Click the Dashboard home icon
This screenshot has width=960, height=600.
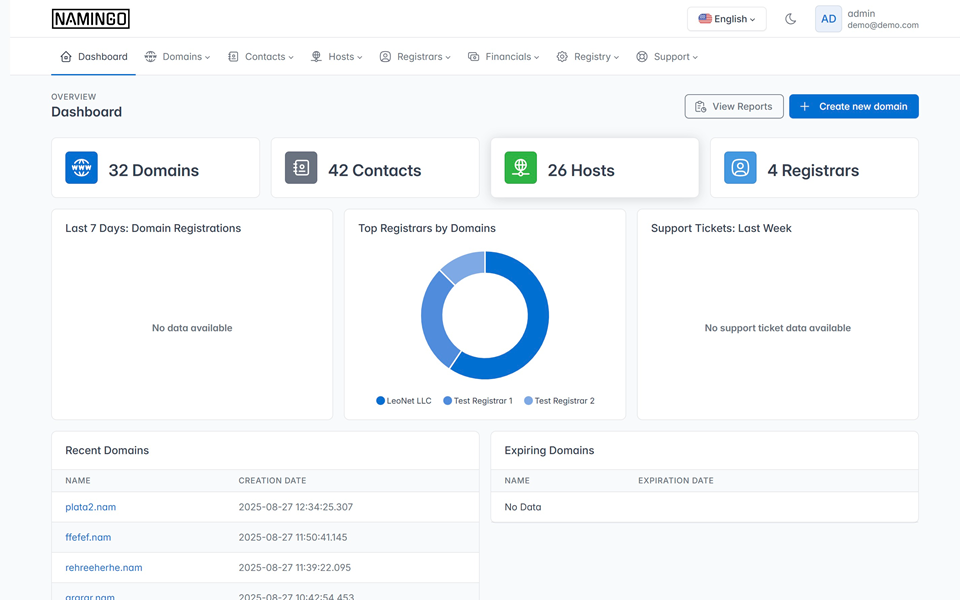(x=66, y=56)
